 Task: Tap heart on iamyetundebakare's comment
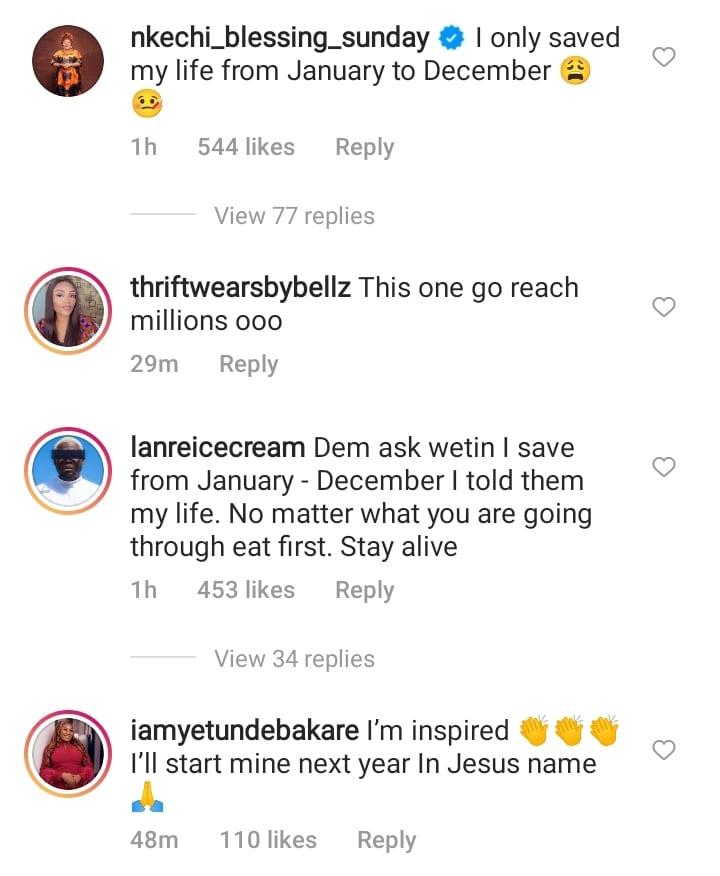point(664,750)
